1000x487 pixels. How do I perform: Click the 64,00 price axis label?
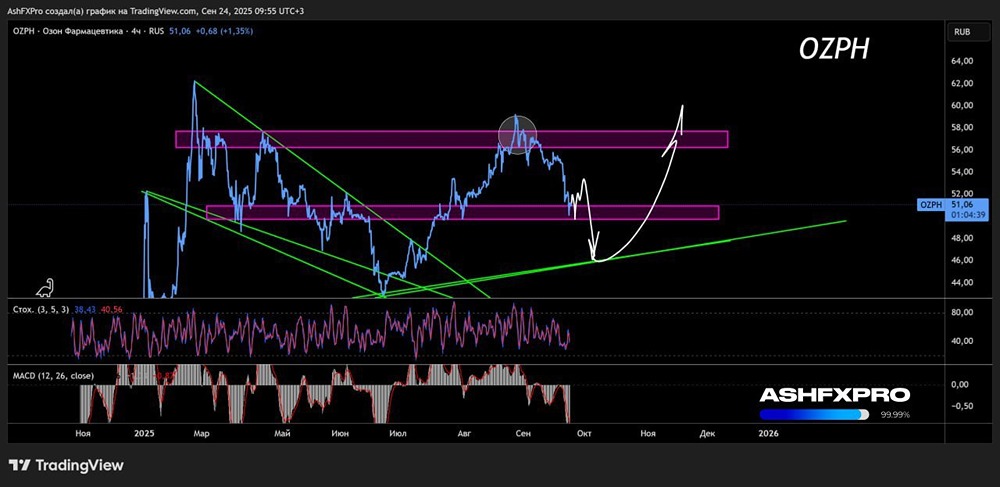(961, 61)
